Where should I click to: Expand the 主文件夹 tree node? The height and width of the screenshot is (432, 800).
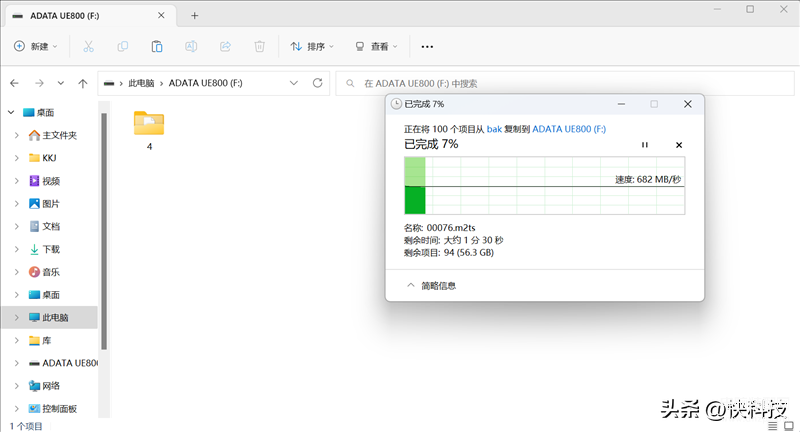point(17,135)
